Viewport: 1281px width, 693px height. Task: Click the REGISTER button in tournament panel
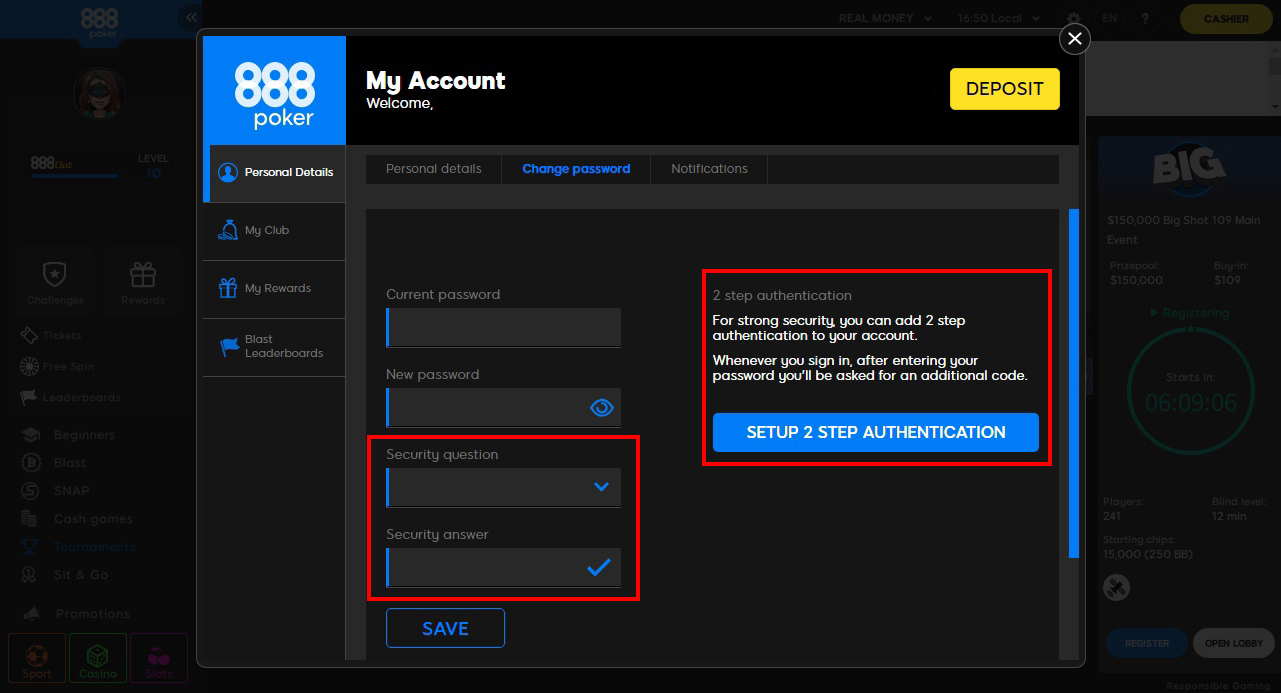coord(1147,643)
